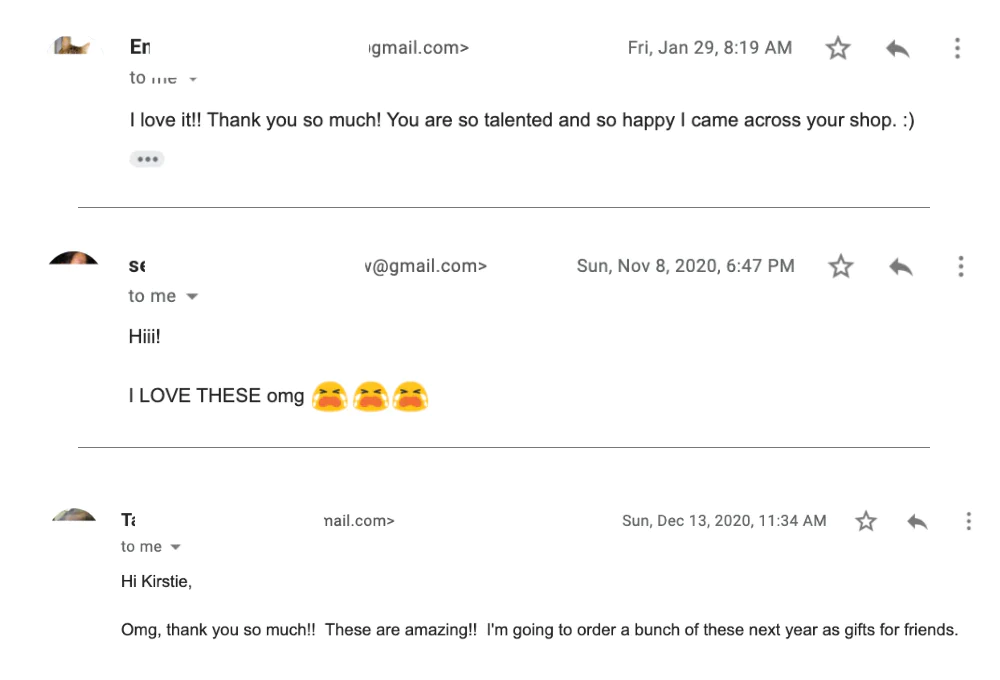Expand recipient details in Jan 29 email
Viewport: 1000px width, 680px height.
(193, 78)
